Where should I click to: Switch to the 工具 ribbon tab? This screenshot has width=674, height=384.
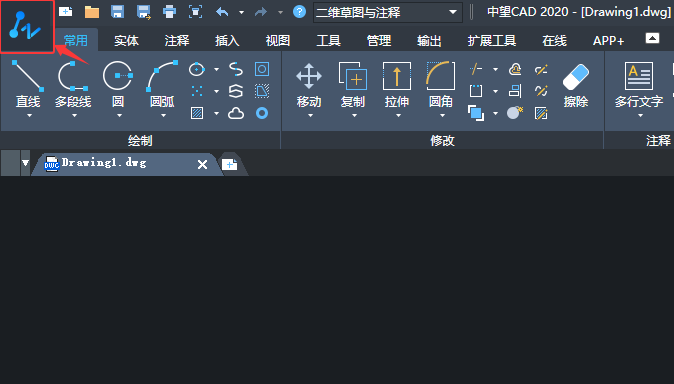328,40
